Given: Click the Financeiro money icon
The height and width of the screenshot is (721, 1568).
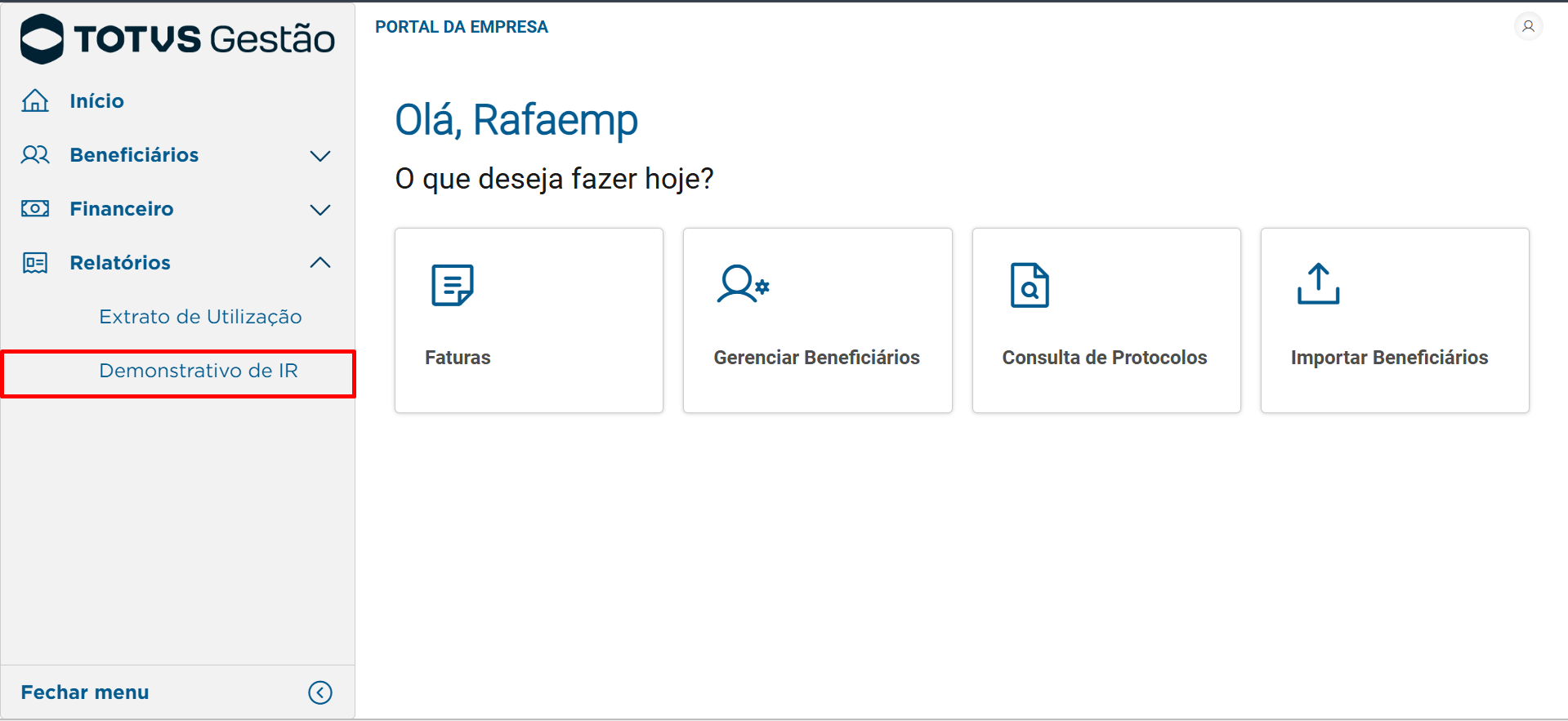Looking at the screenshot, I should click(x=35, y=208).
